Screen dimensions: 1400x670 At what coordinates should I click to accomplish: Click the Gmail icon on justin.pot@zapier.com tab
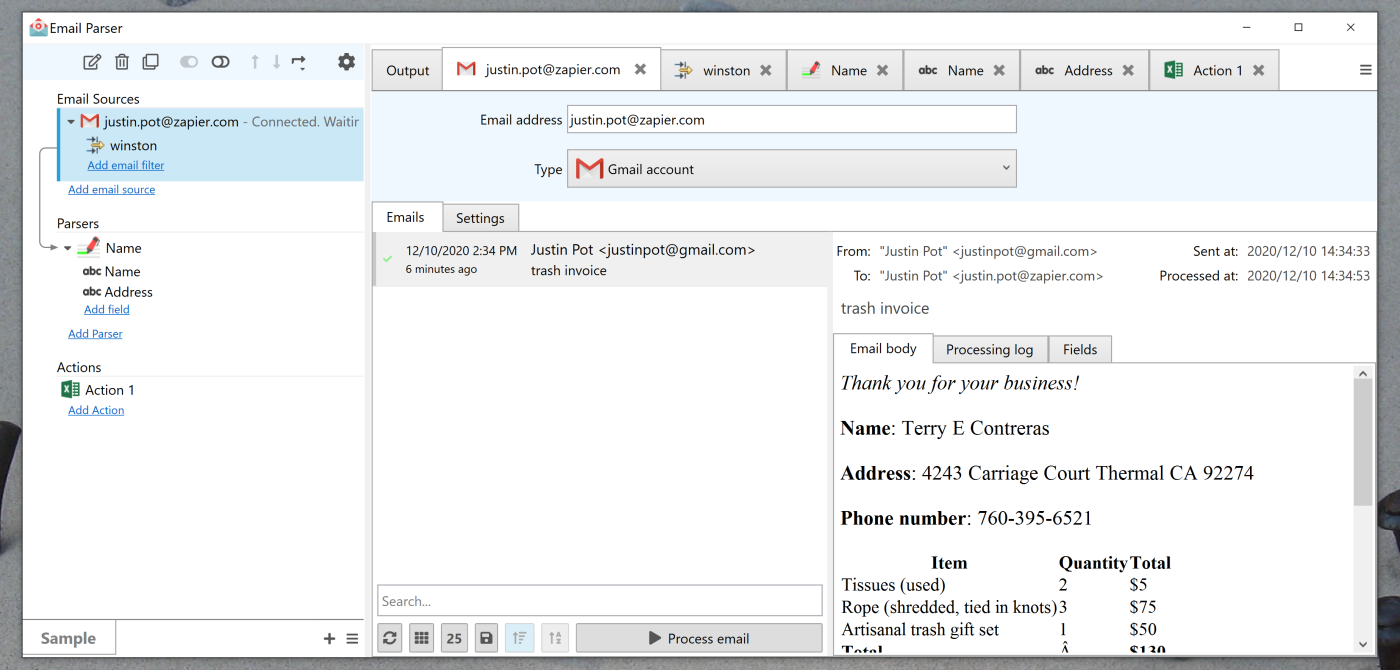pos(466,70)
